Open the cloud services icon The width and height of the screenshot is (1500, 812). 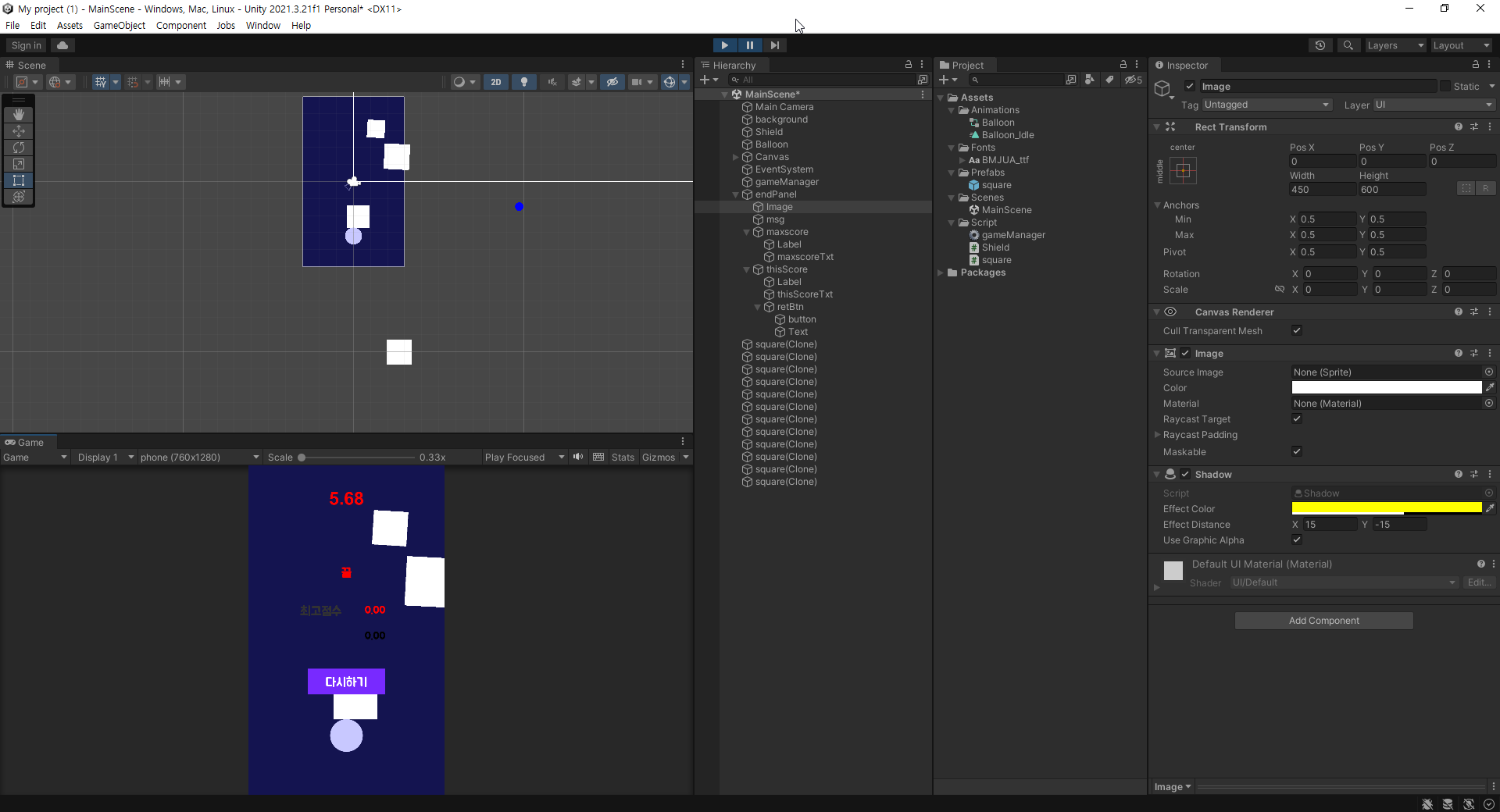62,45
